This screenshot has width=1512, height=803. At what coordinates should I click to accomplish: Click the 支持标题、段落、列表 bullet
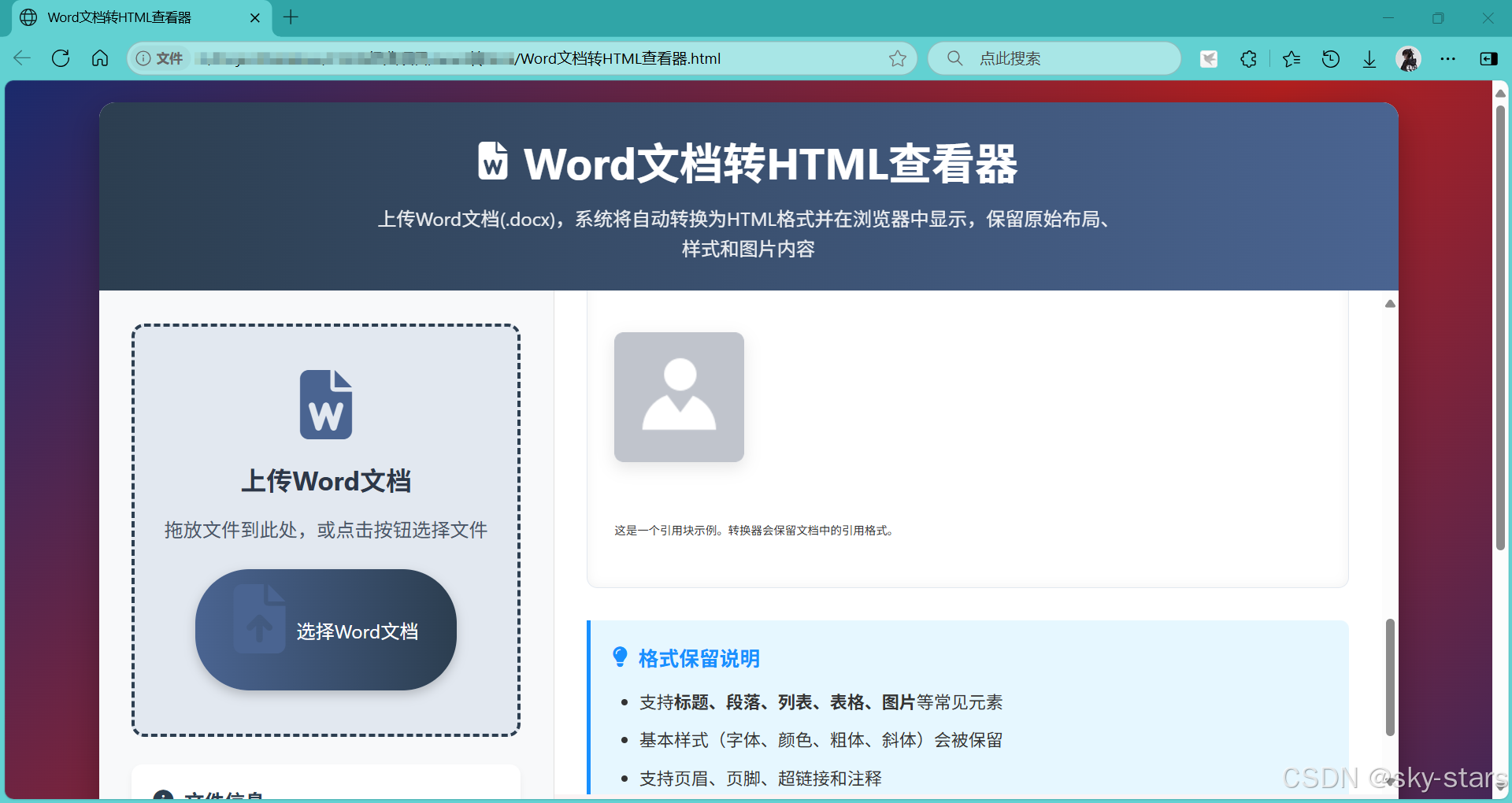point(821,702)
